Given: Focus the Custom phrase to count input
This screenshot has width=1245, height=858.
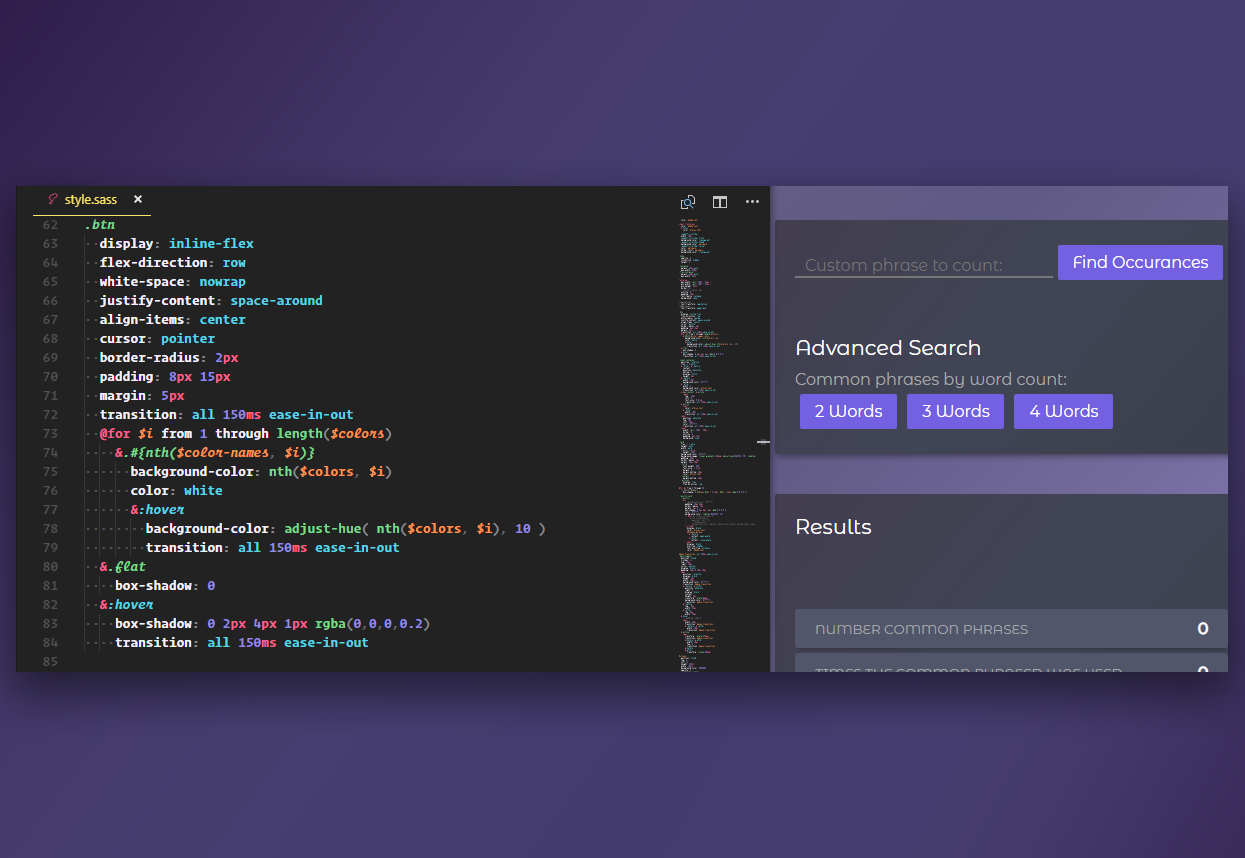Looking at the screenshot, I should coord(922,264).
